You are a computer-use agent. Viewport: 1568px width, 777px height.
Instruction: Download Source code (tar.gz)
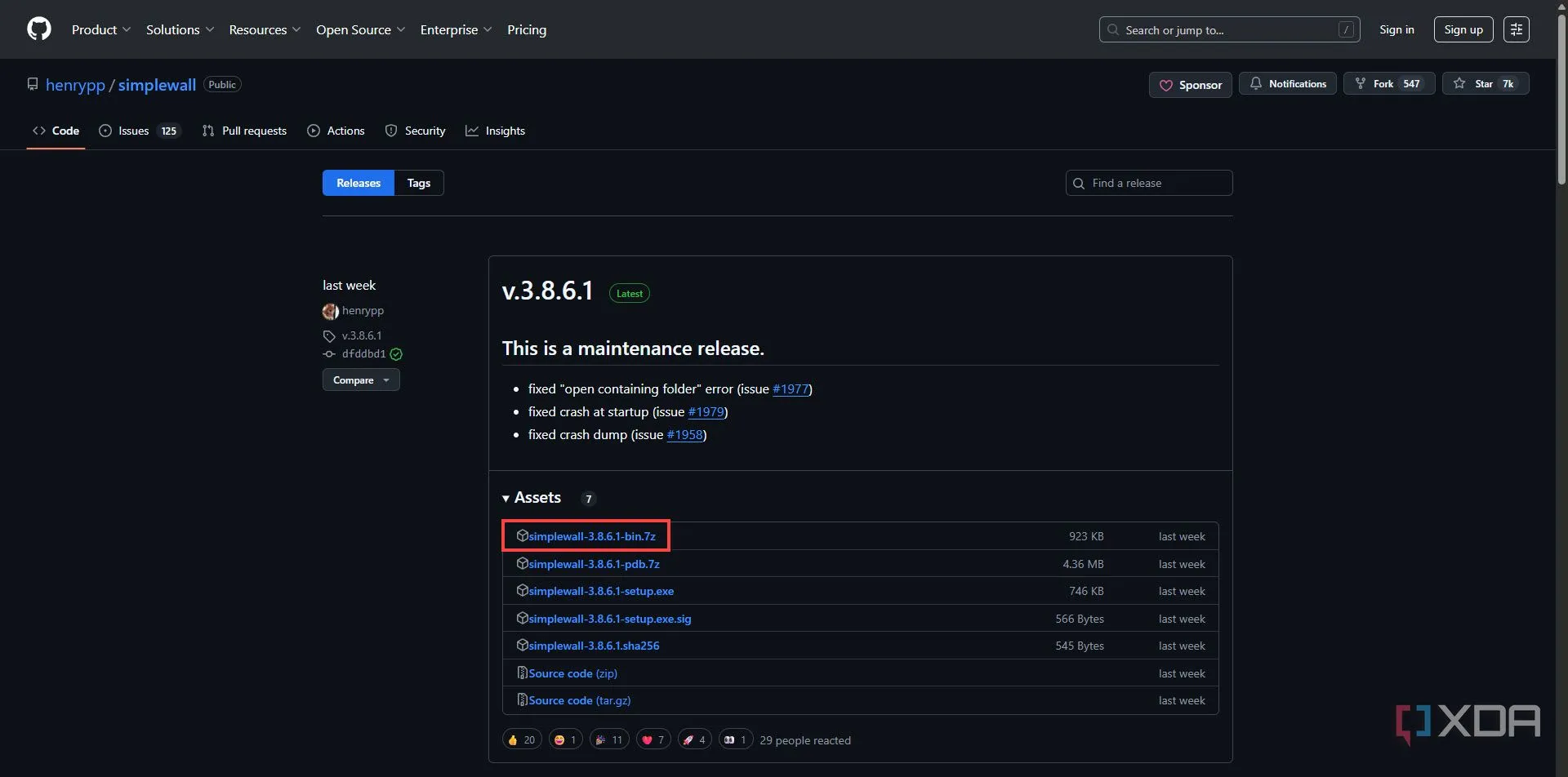[579, 700]
